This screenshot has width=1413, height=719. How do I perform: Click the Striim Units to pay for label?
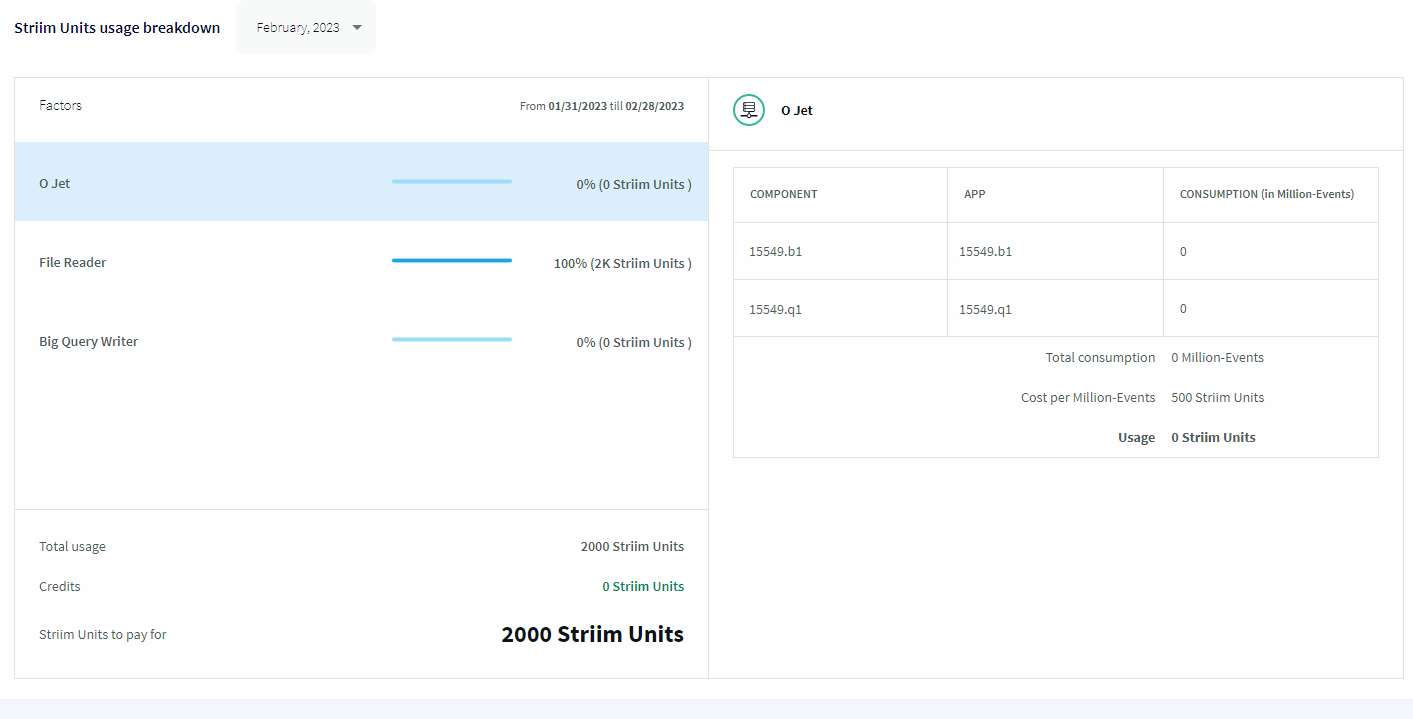[x=103, y=634]
